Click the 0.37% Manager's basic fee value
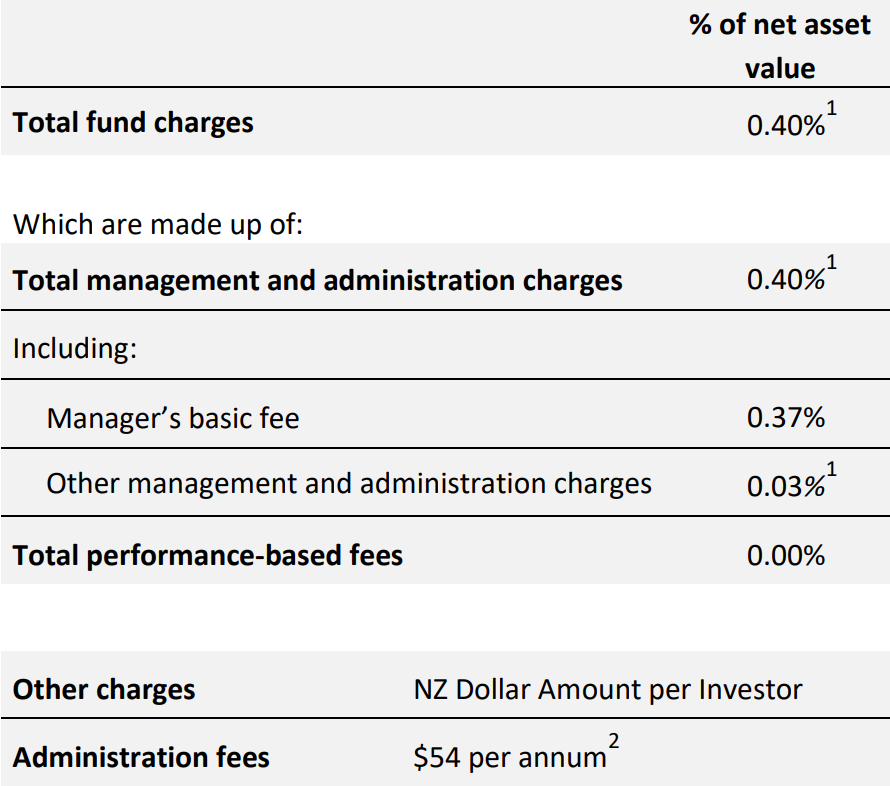This screenshot has height=786, width=890. (x=786, y=417)
